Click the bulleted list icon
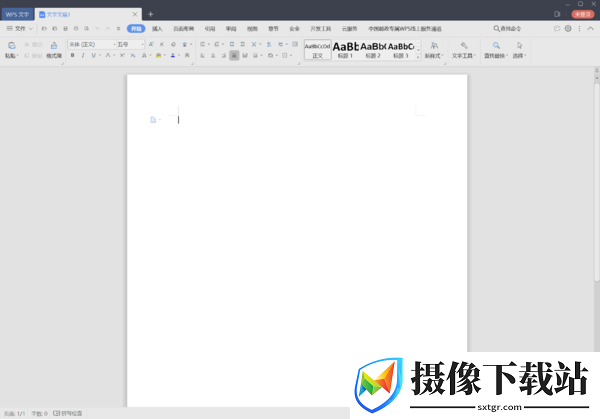 click(x=203, y=44)
